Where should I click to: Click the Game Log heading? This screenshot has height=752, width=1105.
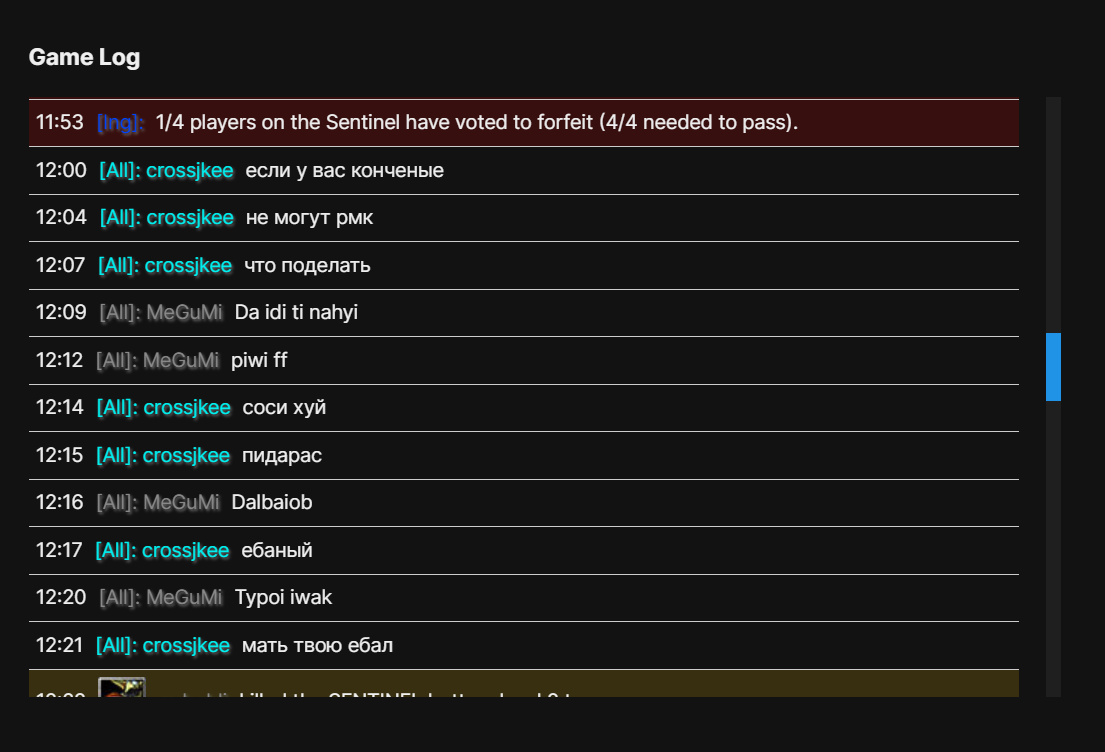(84, 57)
